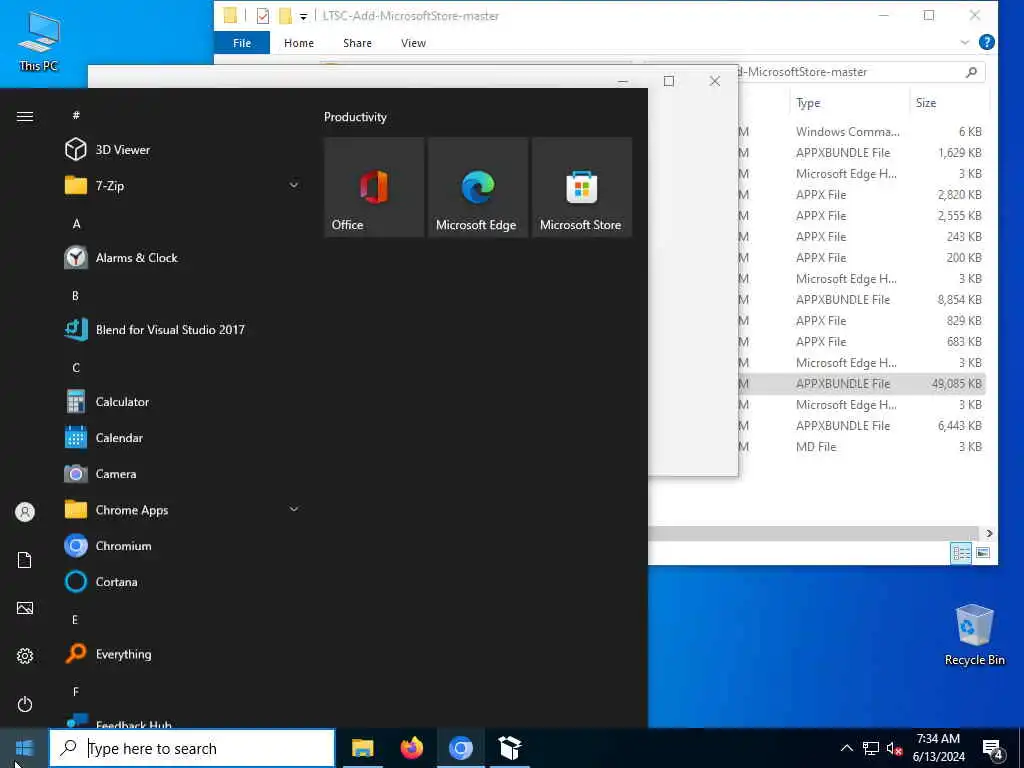
Task: Expand the Start menu hamburger navigation
Action: click(25, 116)
